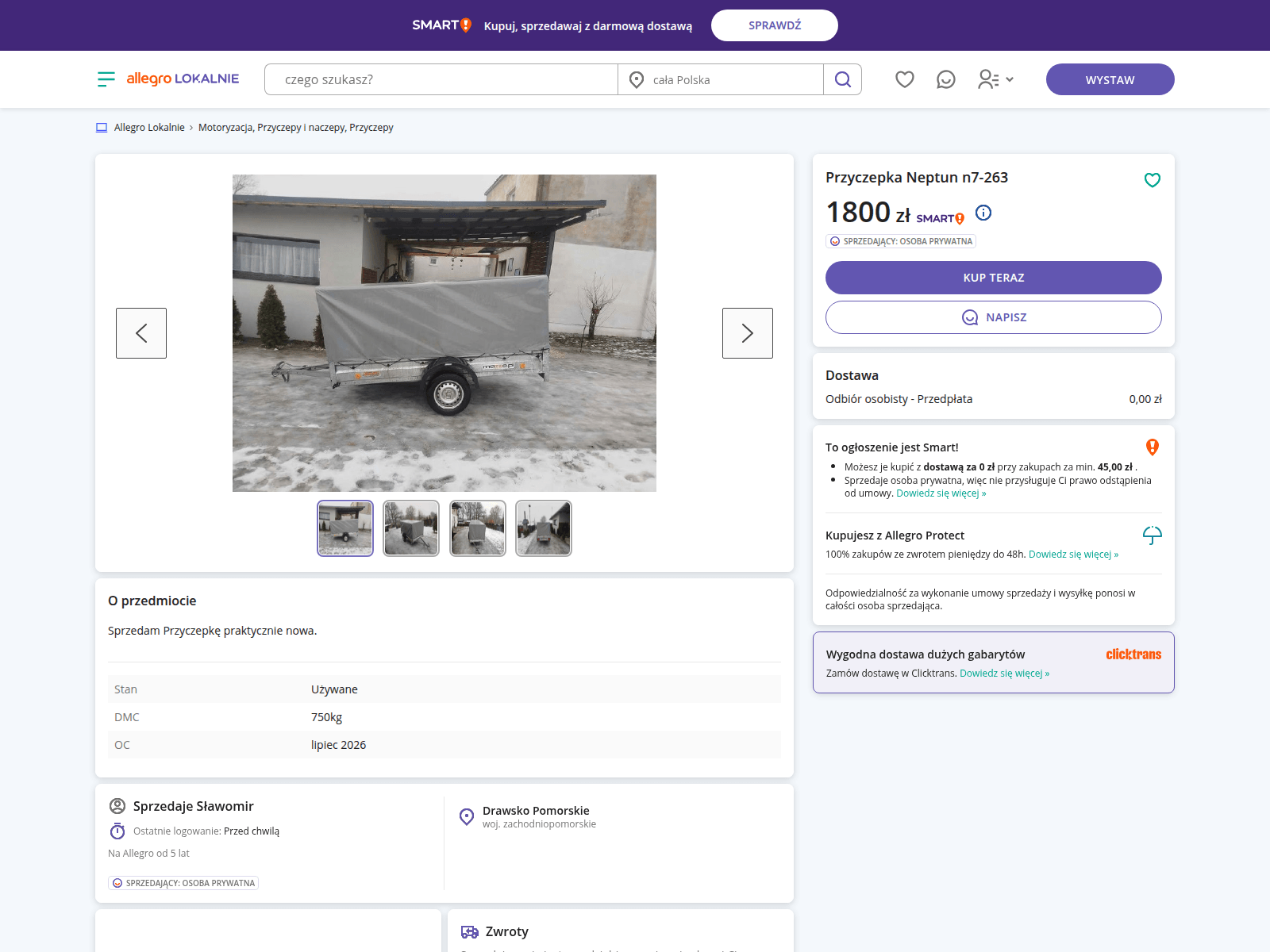Click the WYSTAW button

pyautogui.click(x=1110, y=79)
